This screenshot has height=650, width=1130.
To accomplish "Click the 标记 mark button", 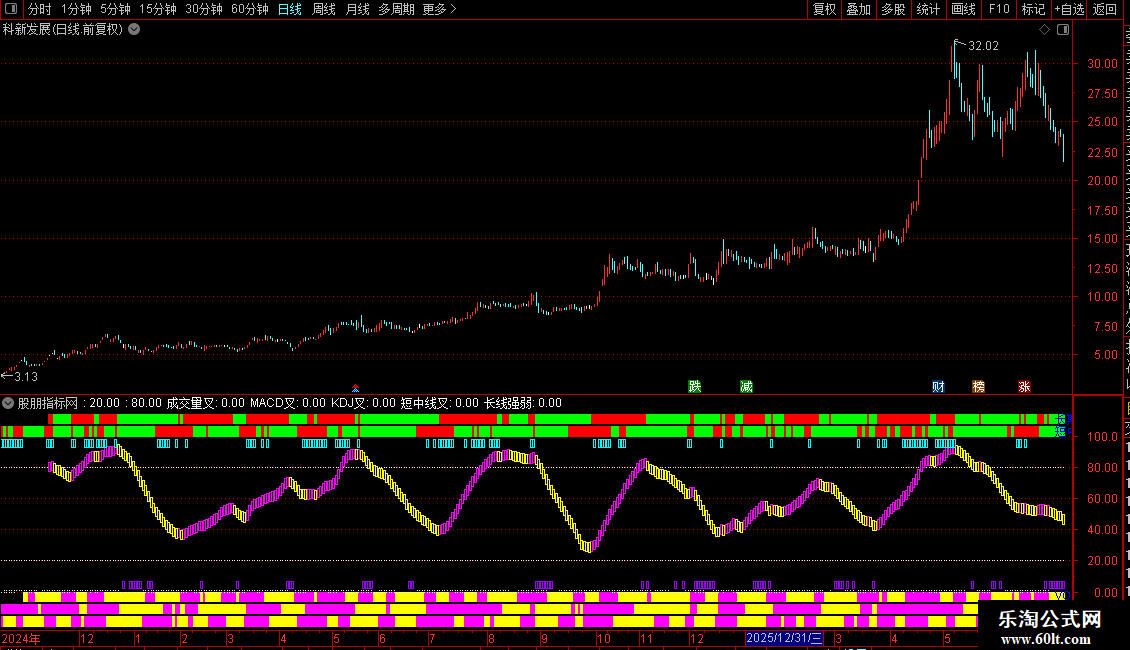I will point(1033,9).
